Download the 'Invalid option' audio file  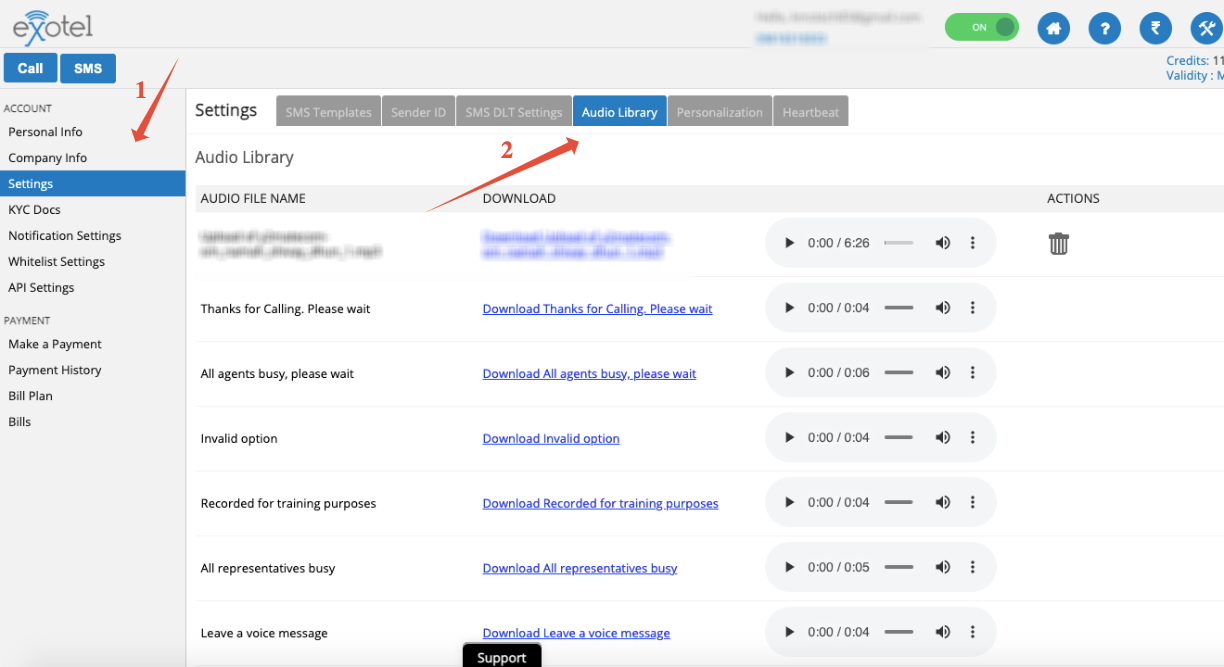click(551, 439)
